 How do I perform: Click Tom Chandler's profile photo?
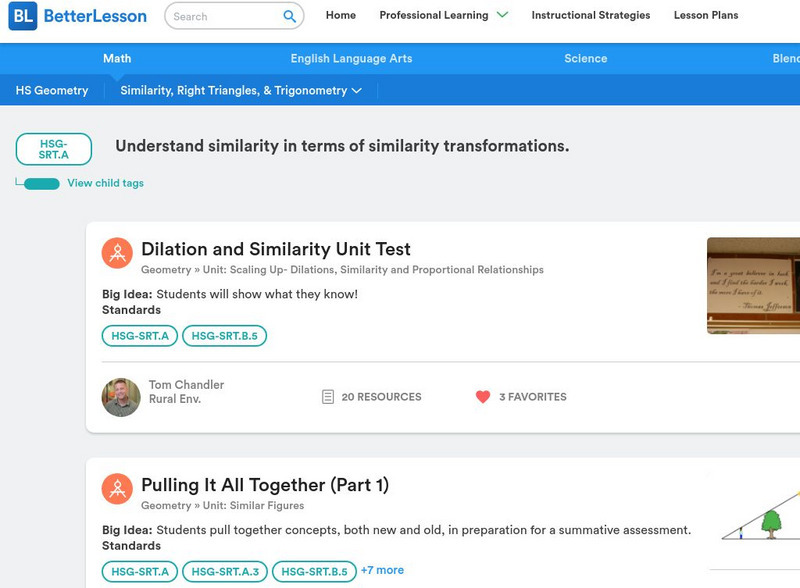click(x=121, y=397)
